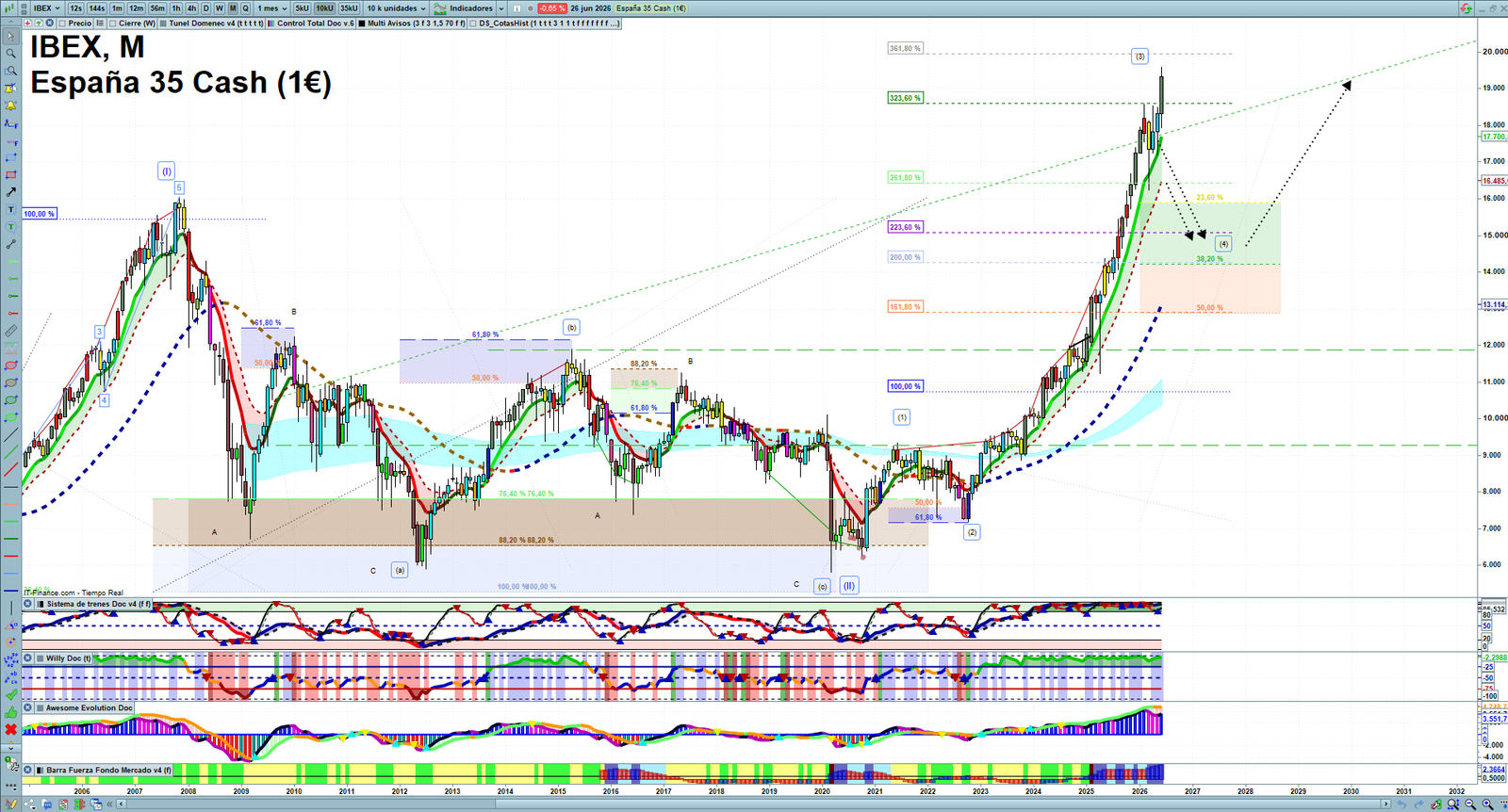
Task: Expand the arrow next to Indicadores
Action: pyautogui.click(x=501, y=8)
